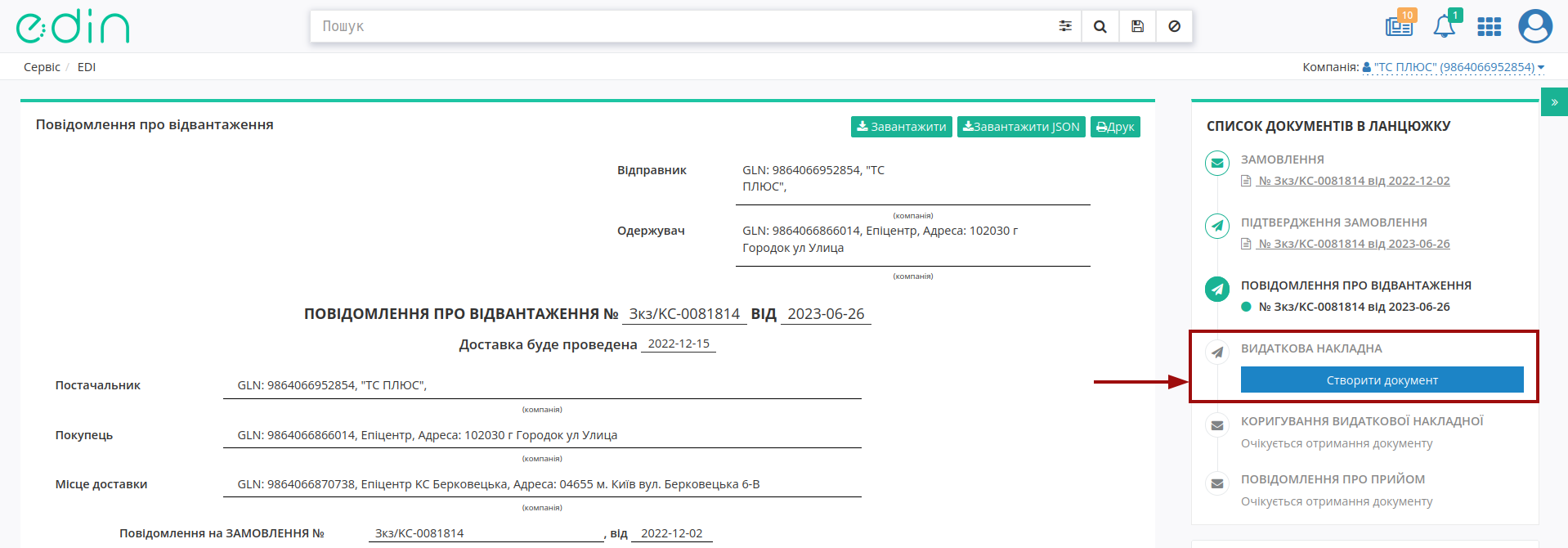Open the company selector dropdown

point(1454,67)
